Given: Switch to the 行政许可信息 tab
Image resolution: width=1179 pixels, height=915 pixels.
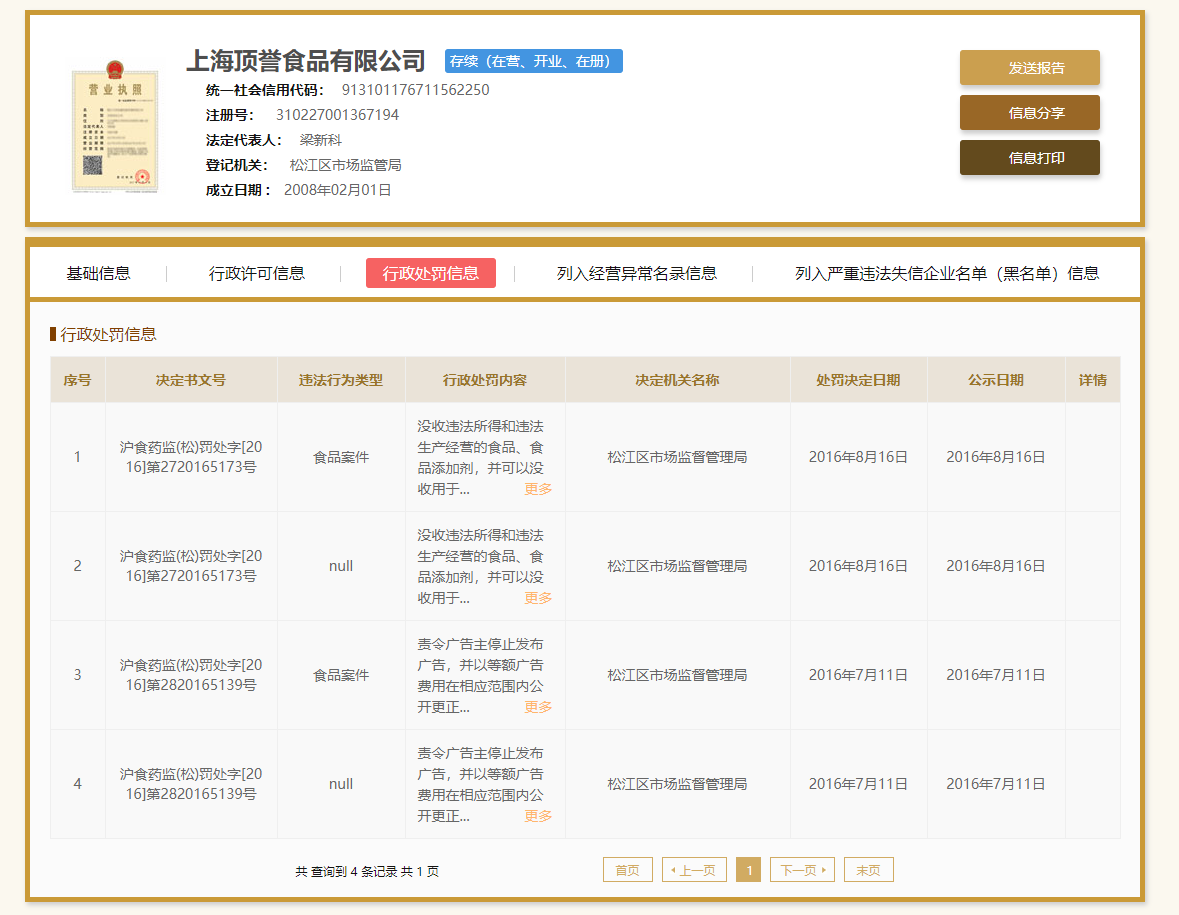Looking at the screenshot, I should pyautogui.click(x=256, y=274).
